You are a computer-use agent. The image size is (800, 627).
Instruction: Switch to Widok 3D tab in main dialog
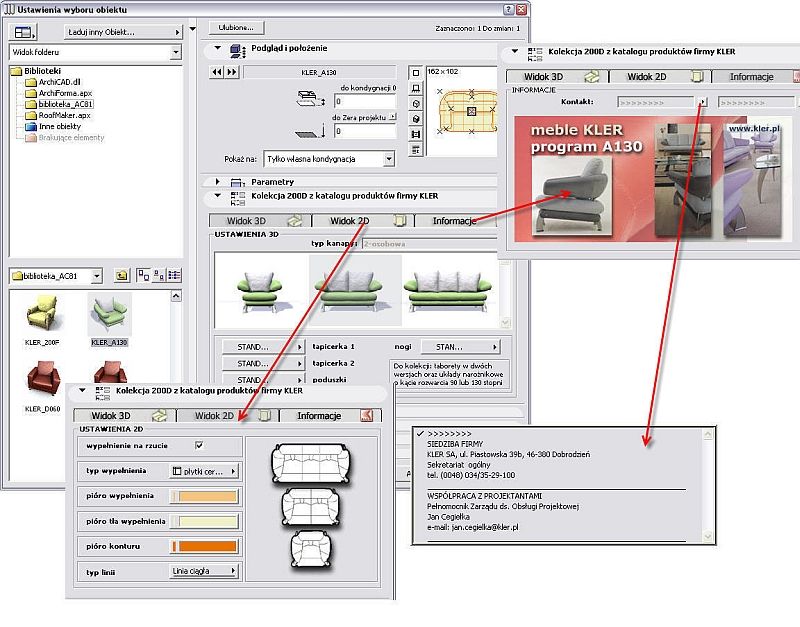[x=259, y=221]
